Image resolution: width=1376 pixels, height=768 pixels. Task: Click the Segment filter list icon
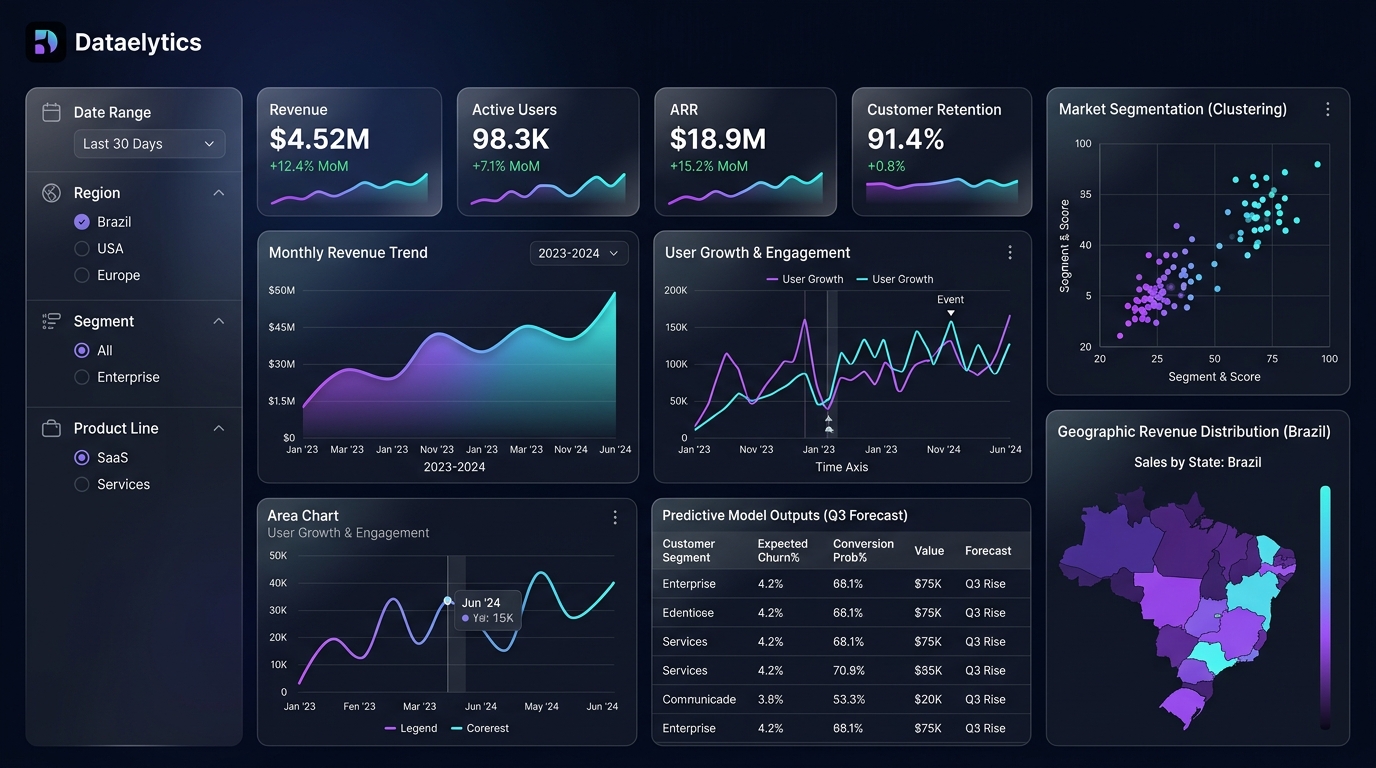(x=51, y=321)
